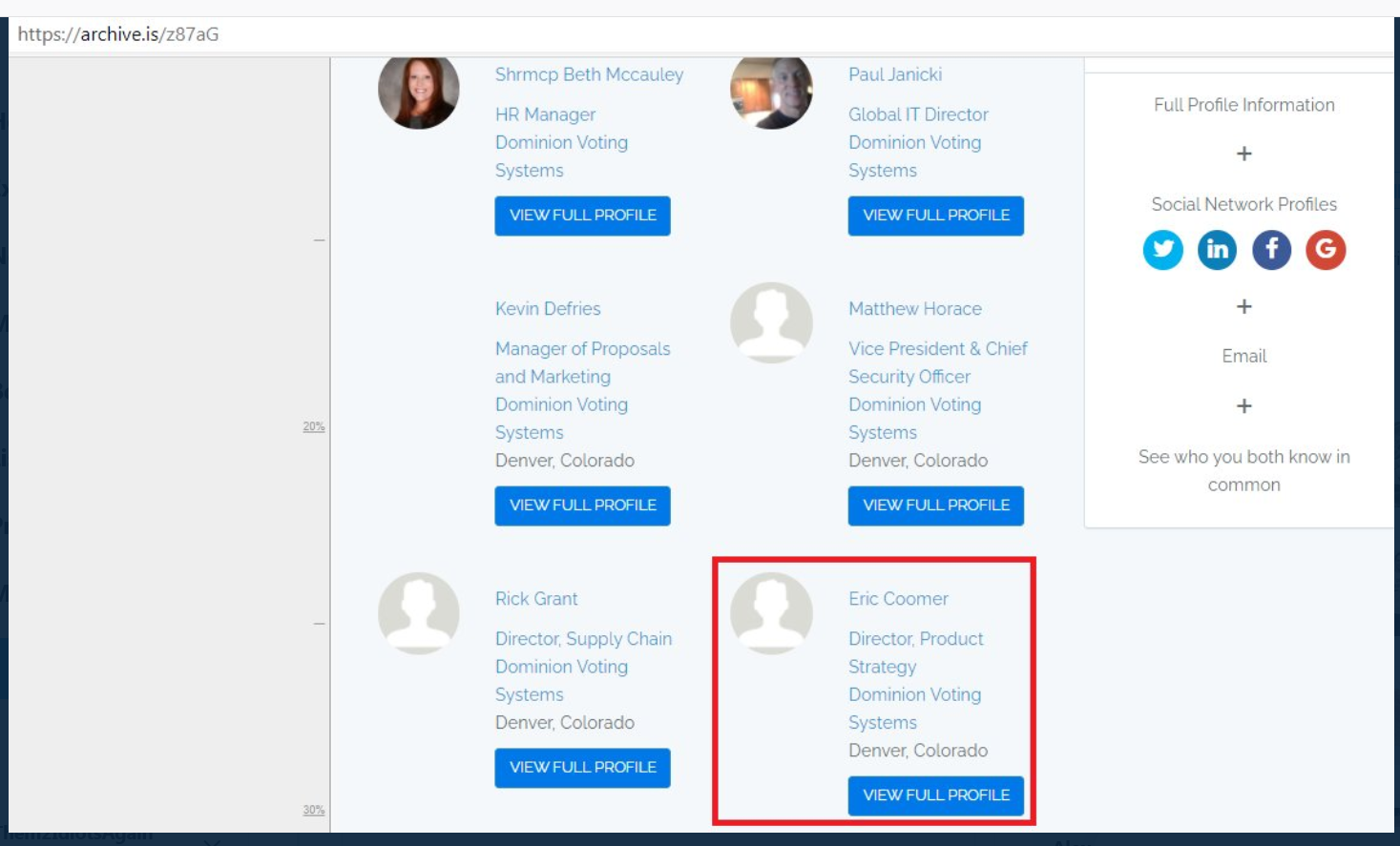Open the Matthew Horace name link
The width and height of the screenshot is (1400, 846).
[x=915, y=309]
